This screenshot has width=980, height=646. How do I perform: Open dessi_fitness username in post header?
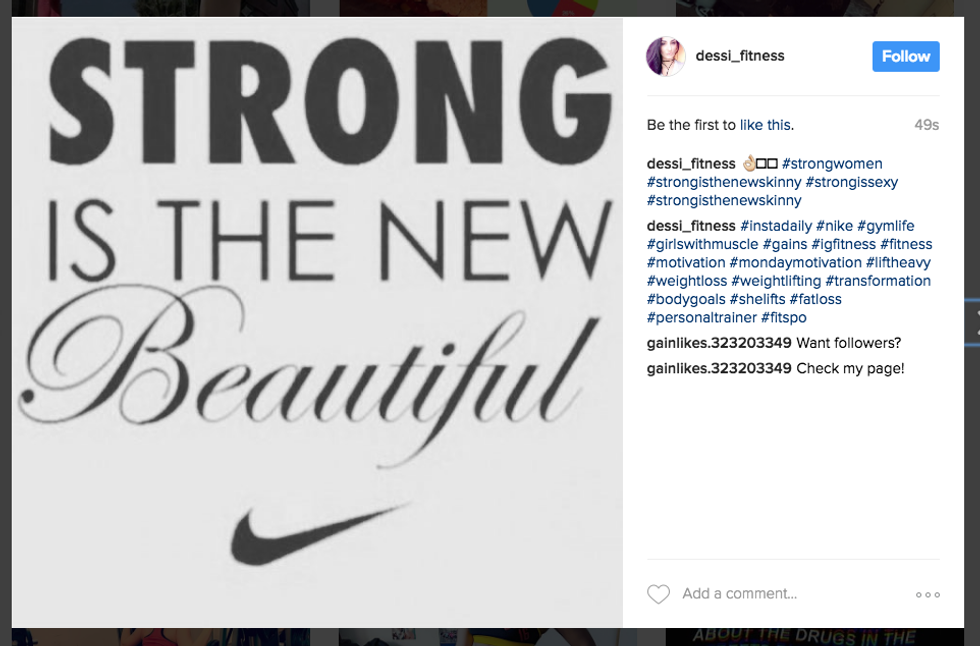(x=740, y=56)
